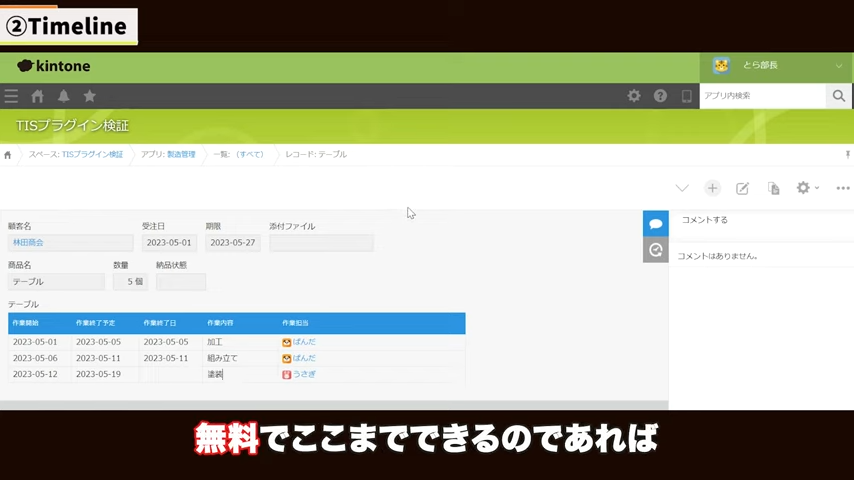
Task: Open notifications bell icon
Action: pyautogui.click(x=64, y=96)
